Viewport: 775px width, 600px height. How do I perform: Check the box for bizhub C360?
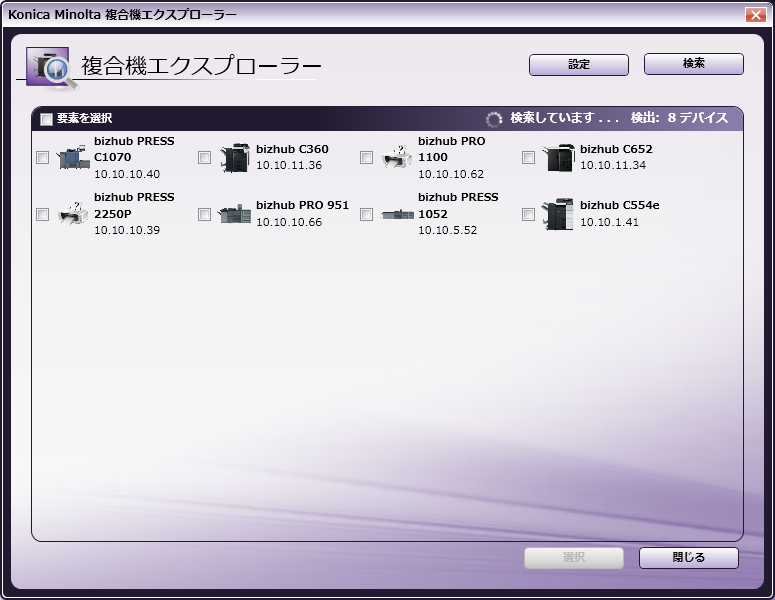(x=204, y=158)
